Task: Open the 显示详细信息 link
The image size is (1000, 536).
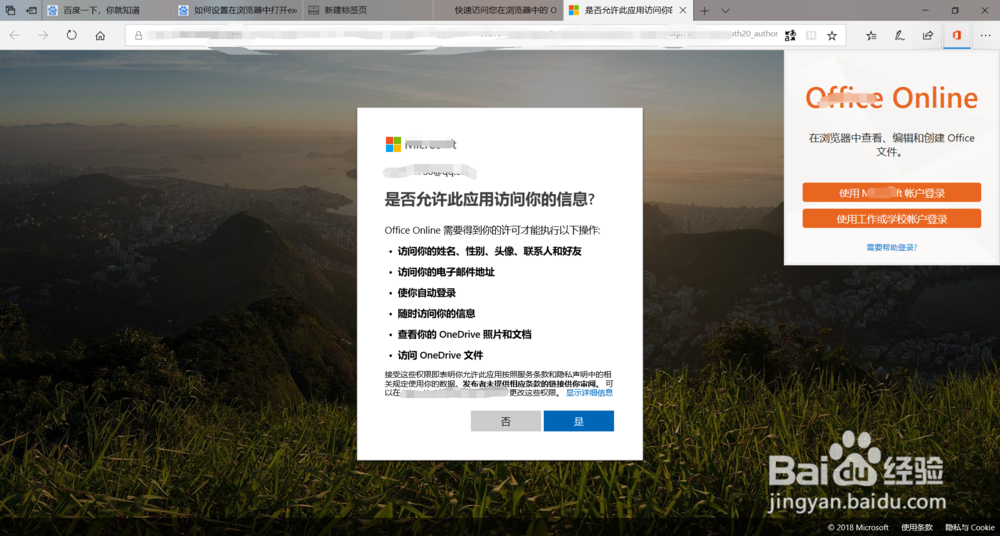Action: coord(589,393)
